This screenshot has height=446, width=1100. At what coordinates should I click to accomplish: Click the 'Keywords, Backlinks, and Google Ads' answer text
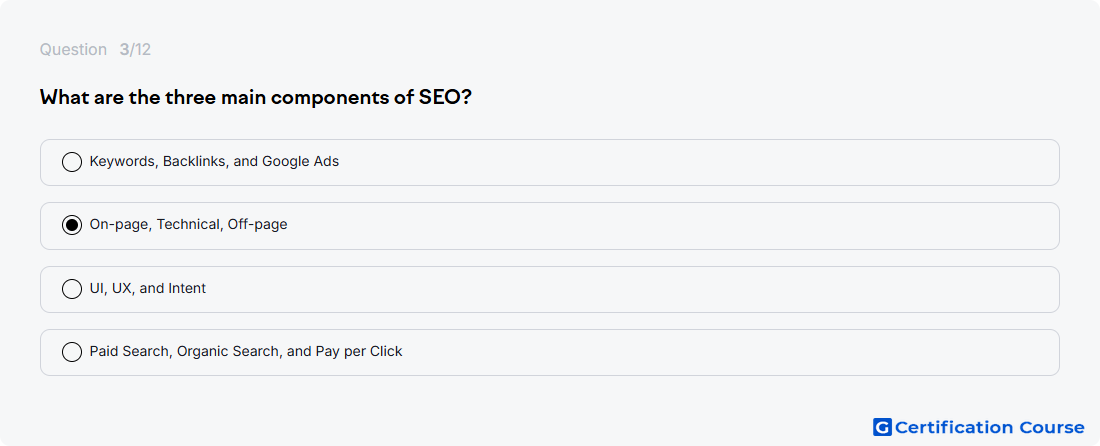coord(214,162)
